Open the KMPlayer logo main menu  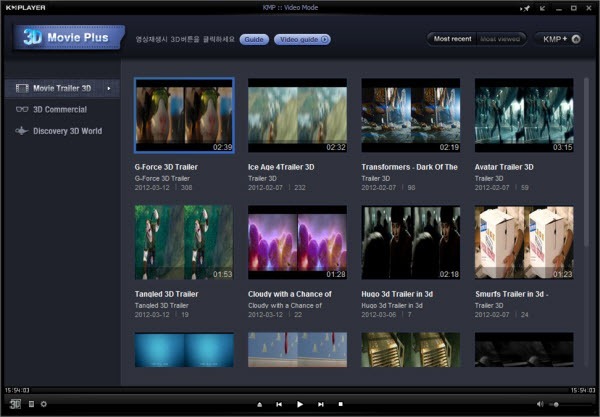point(28,6)
